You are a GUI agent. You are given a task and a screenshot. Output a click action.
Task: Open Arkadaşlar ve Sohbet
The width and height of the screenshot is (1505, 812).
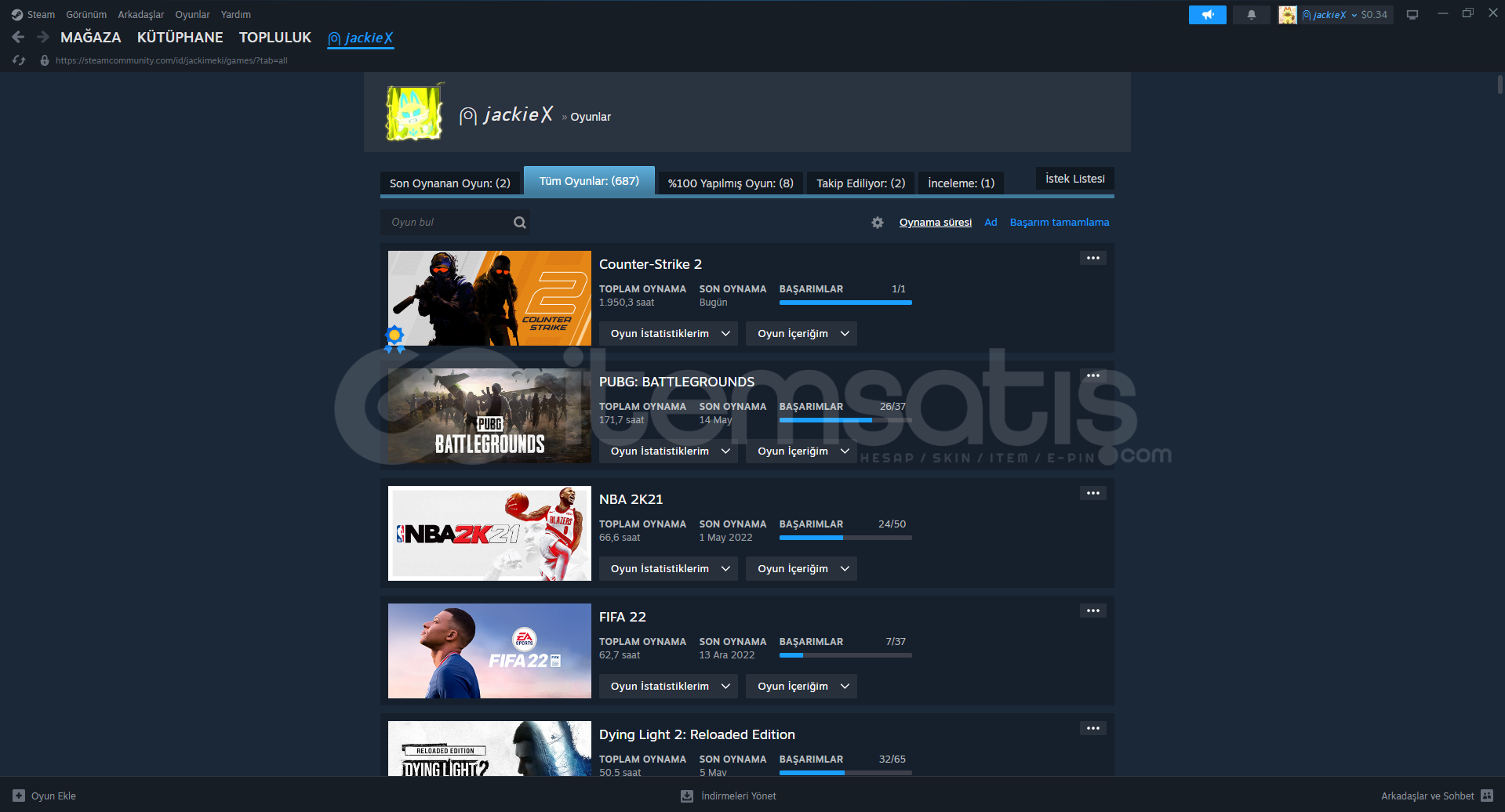(x=1427, y=796)
